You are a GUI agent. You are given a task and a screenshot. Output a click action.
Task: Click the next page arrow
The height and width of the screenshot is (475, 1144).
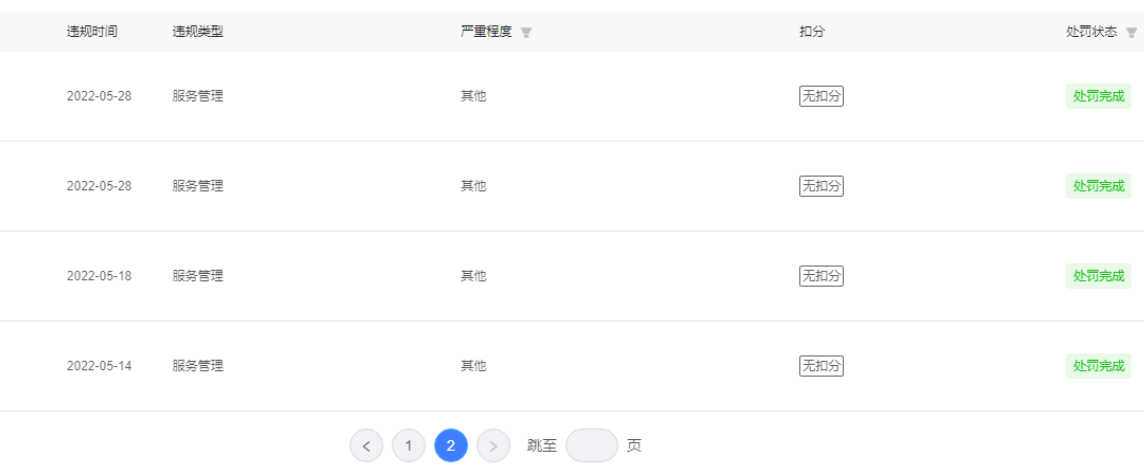(x=493, y=446)
